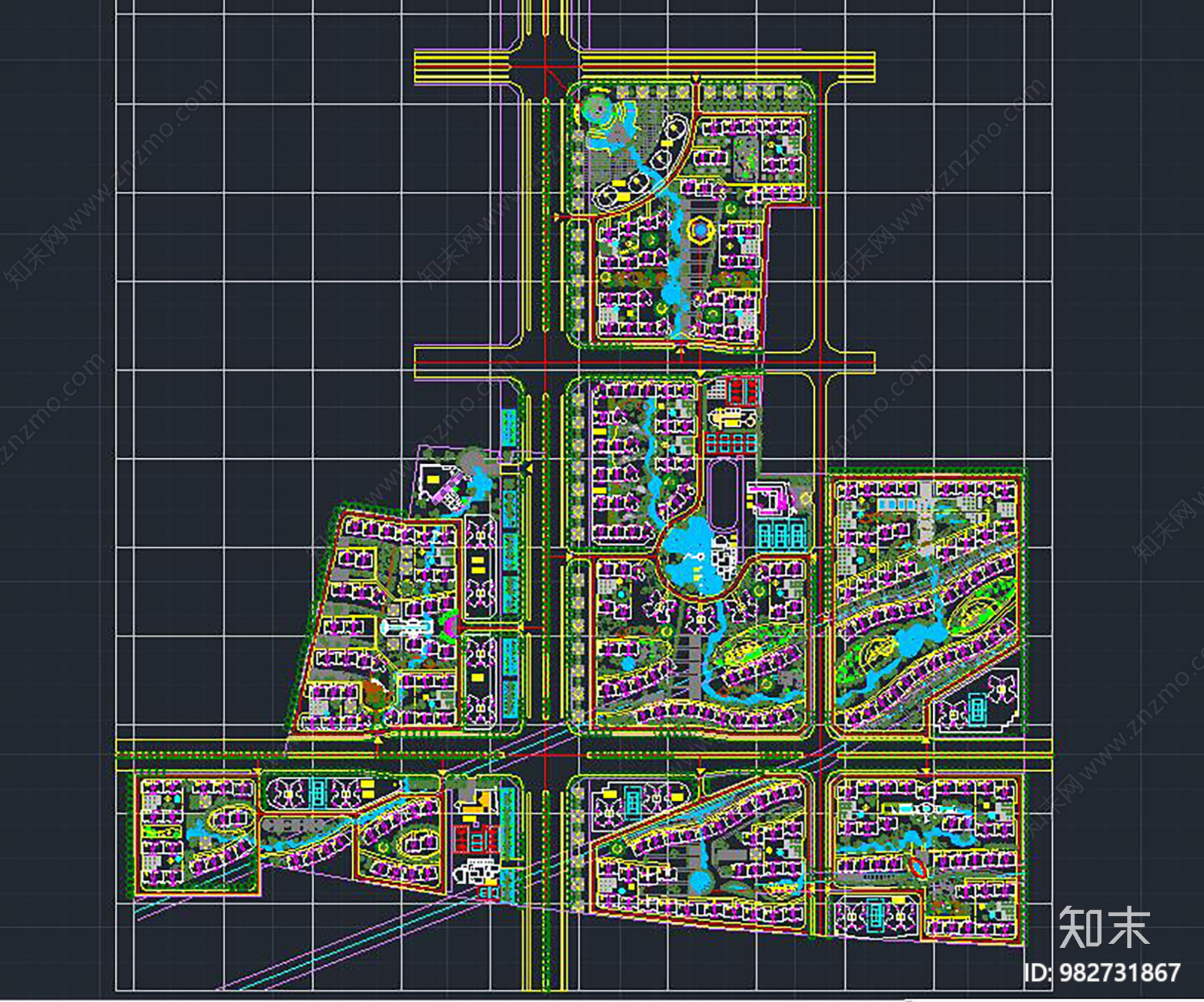Select the oval running track outline
The width and height of the screenshot is (1204, 1002).
tap(724, 496)
